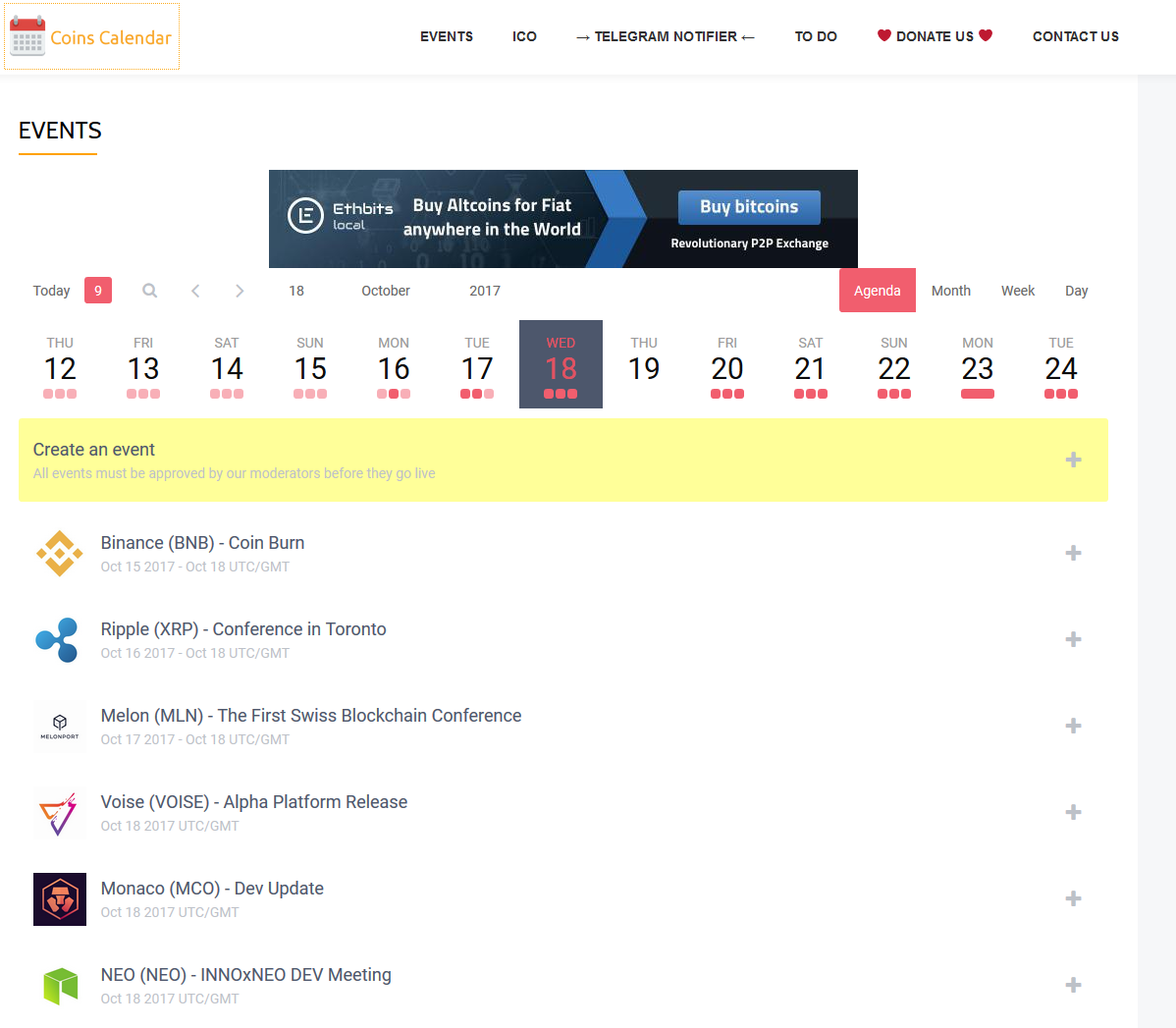Open the calendar search magnifier icon
Screen dimensions: 1176x1028
[150, 291]
